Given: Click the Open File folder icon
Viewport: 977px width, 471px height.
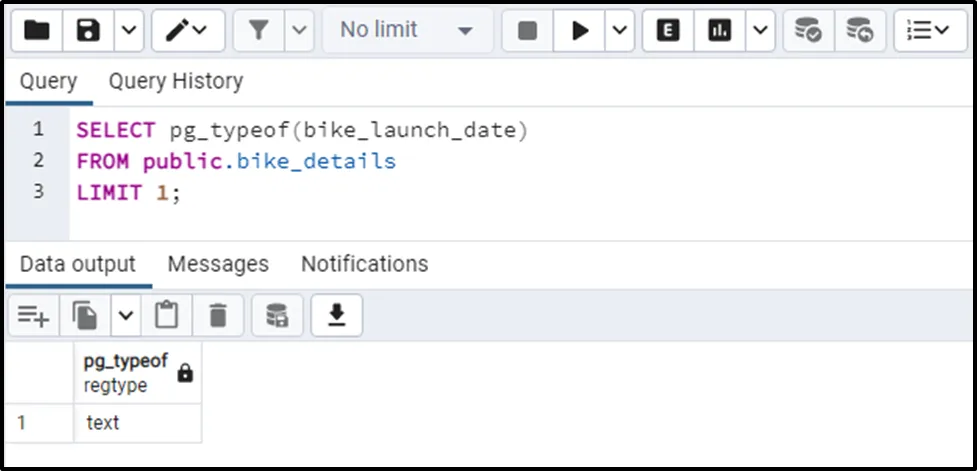Looking at the screenshot, I should tap(37, 31).
